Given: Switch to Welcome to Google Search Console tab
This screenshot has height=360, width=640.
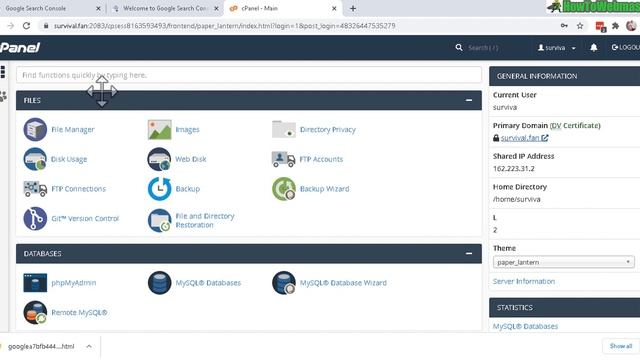Looking at the screenshot, I should pyautogui.click(x=164, y=8).
